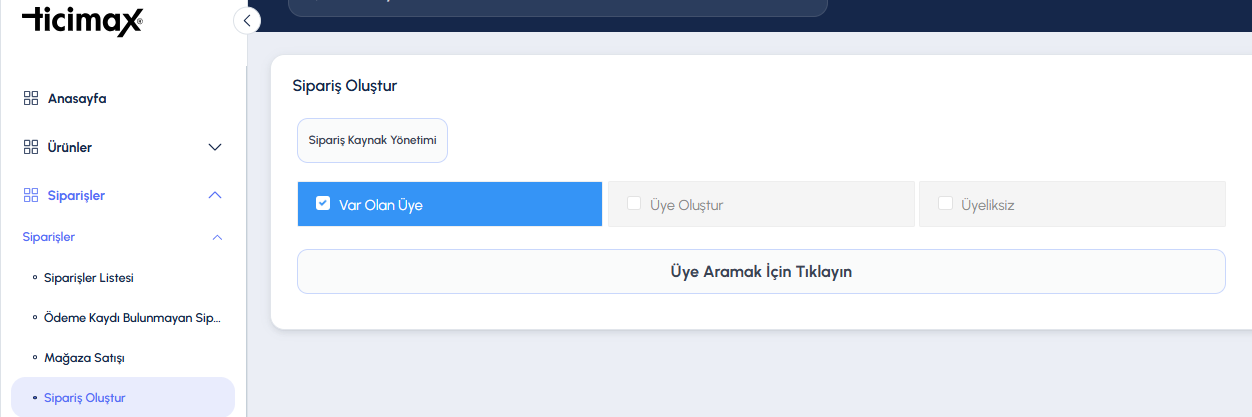Go to Mağaza Satışı
This screenshot has width=1252, height=417.
(x=84, y=357)
